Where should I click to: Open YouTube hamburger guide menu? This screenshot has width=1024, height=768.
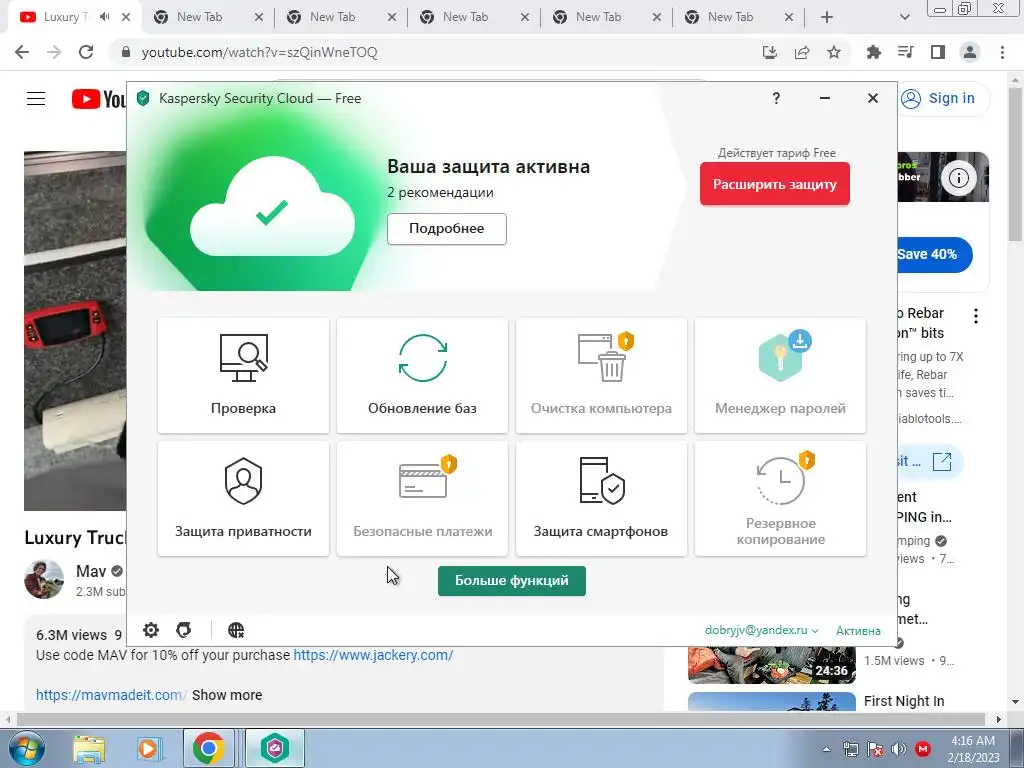(36, 99)
